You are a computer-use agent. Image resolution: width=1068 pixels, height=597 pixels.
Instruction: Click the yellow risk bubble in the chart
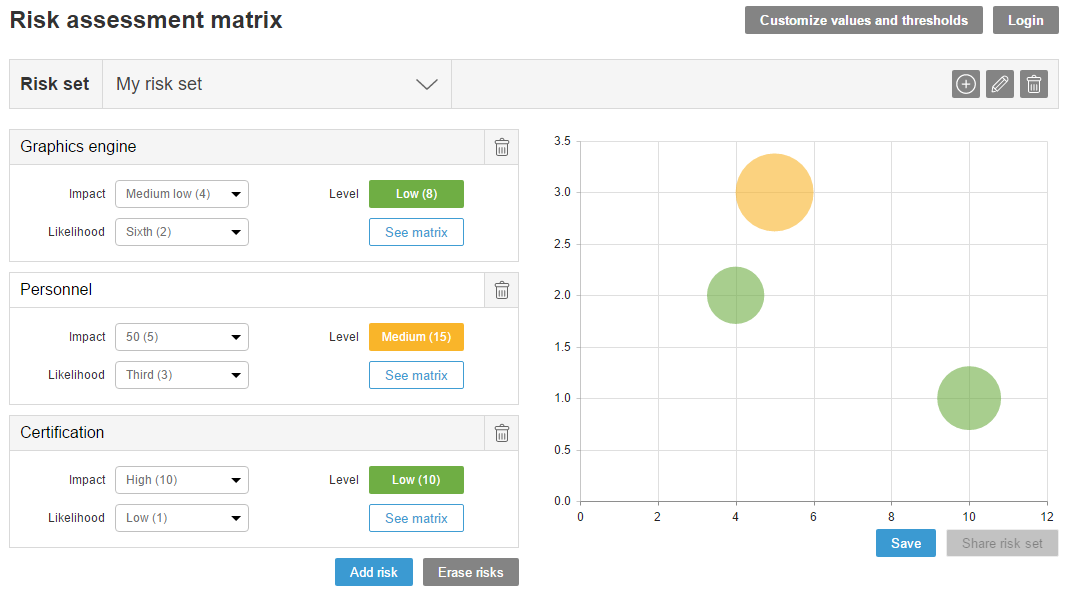774,192
